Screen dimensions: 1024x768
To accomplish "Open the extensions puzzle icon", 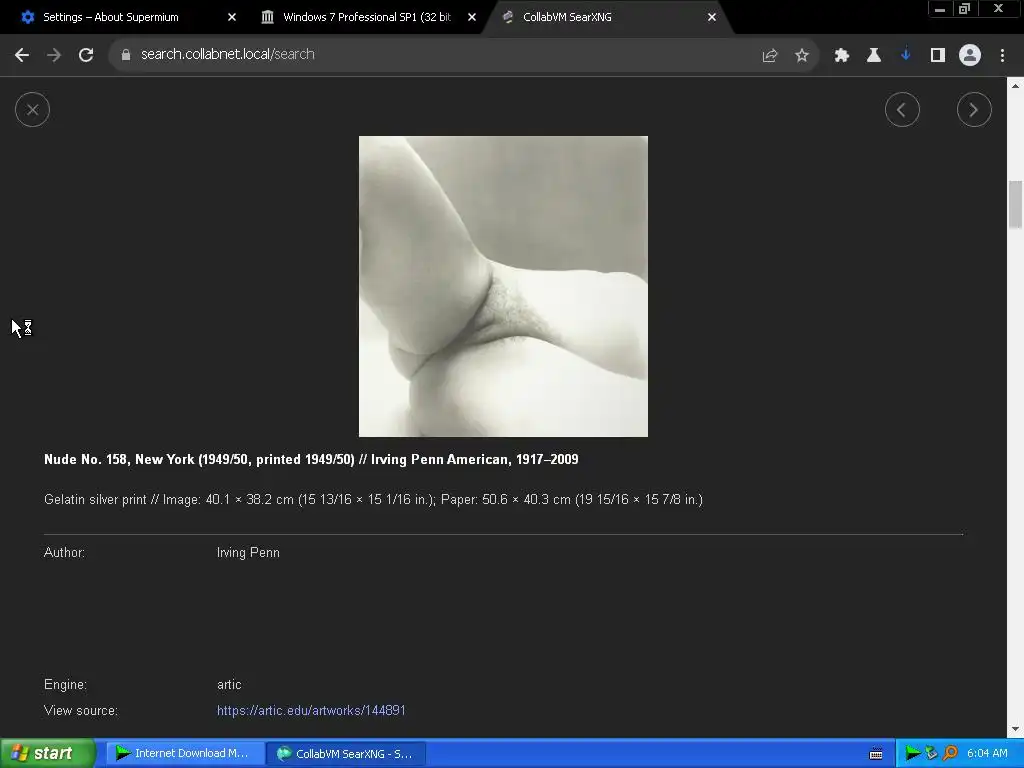I will click(841, 56).
